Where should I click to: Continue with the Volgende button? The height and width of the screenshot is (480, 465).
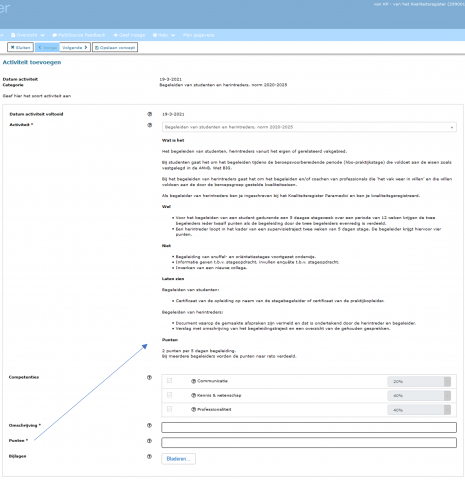coord(75,47)
